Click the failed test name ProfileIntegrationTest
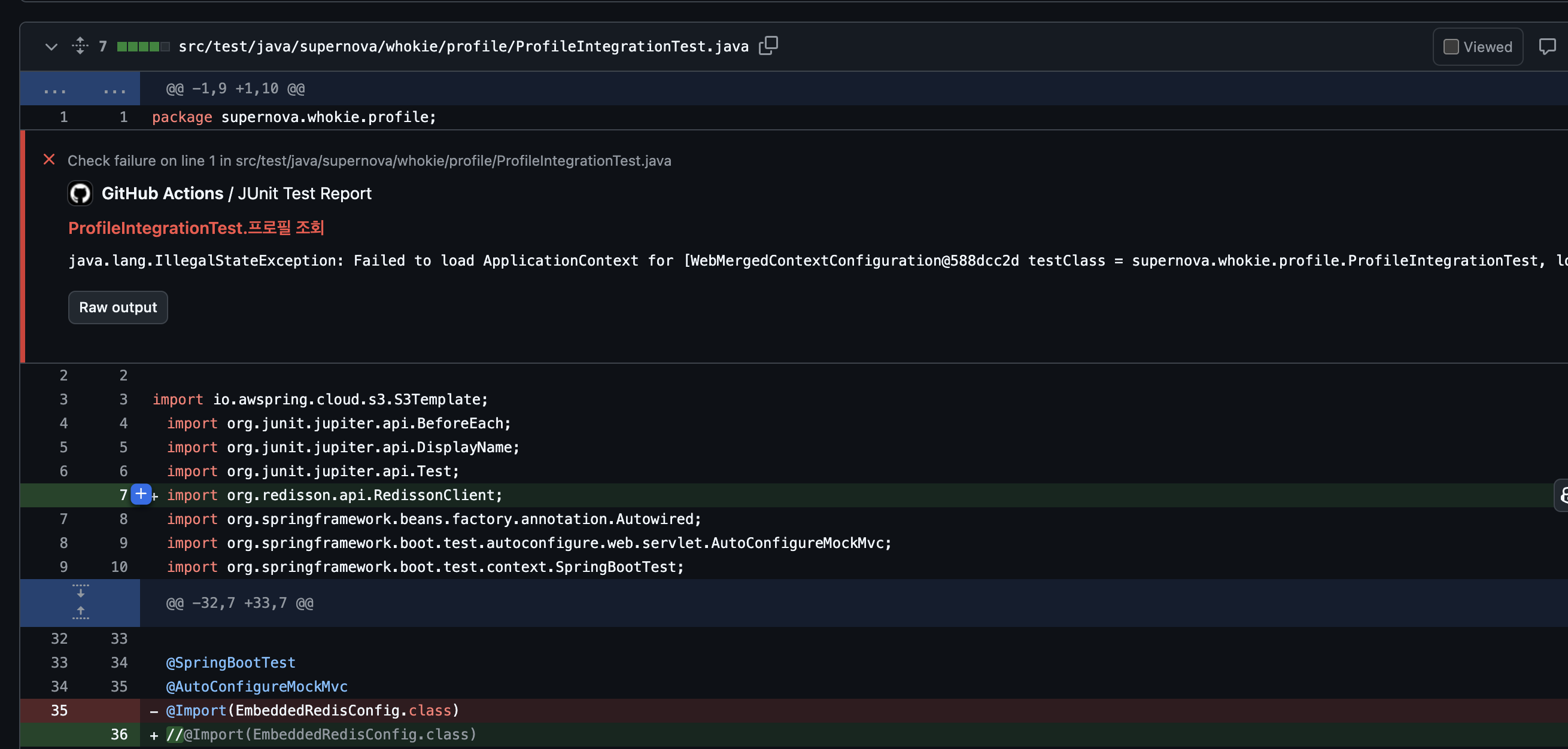 coord(196,228)
